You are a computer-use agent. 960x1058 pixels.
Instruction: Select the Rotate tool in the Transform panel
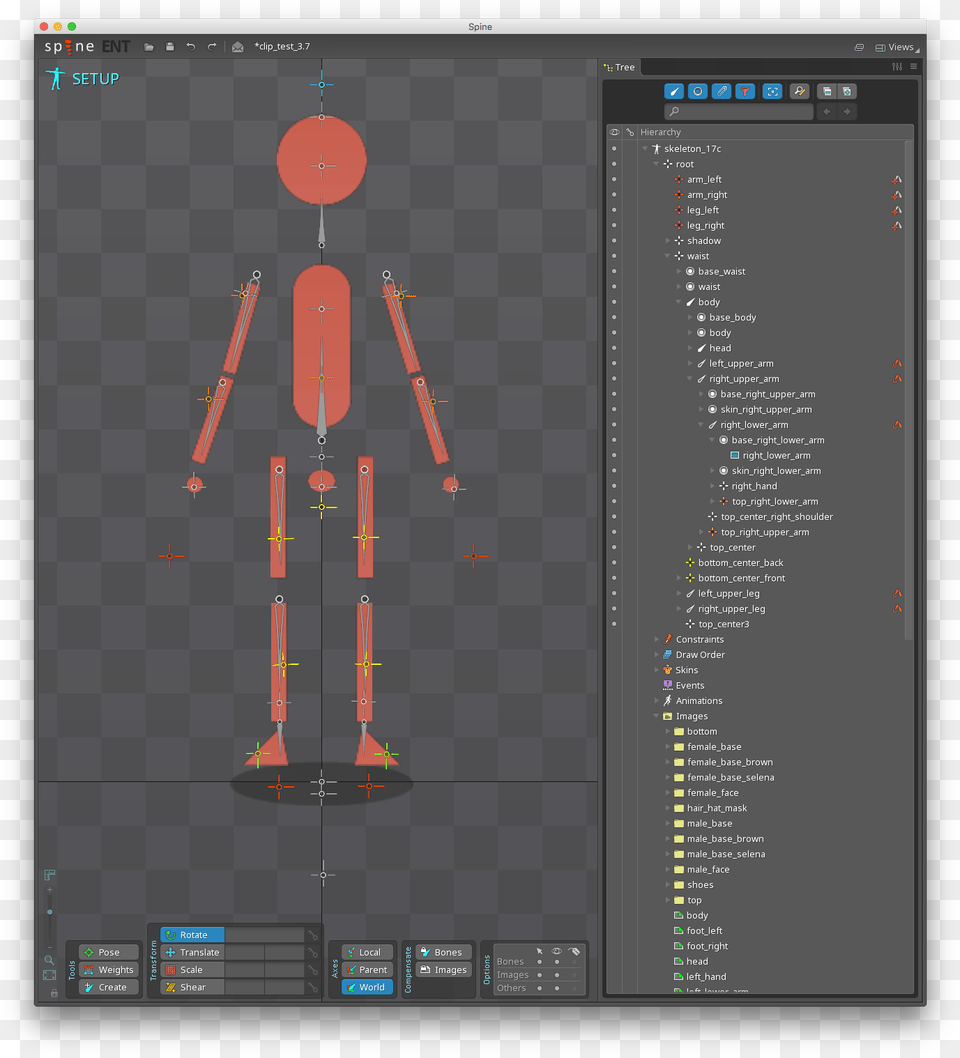(x=192, y=934)
